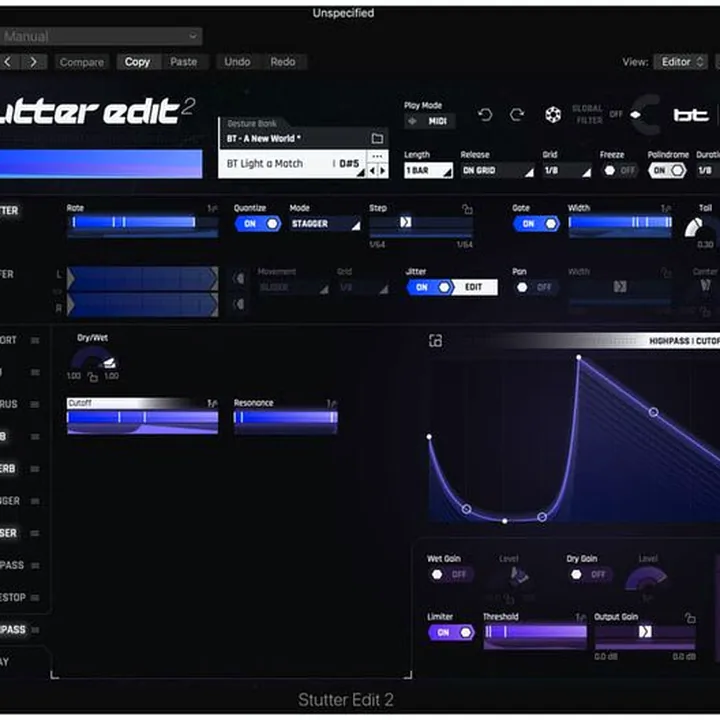Image resolution: width=720 pixels, height=720 pixels.
Task: Click the speaker icon of the R buffer
Action: click(239, 304)
